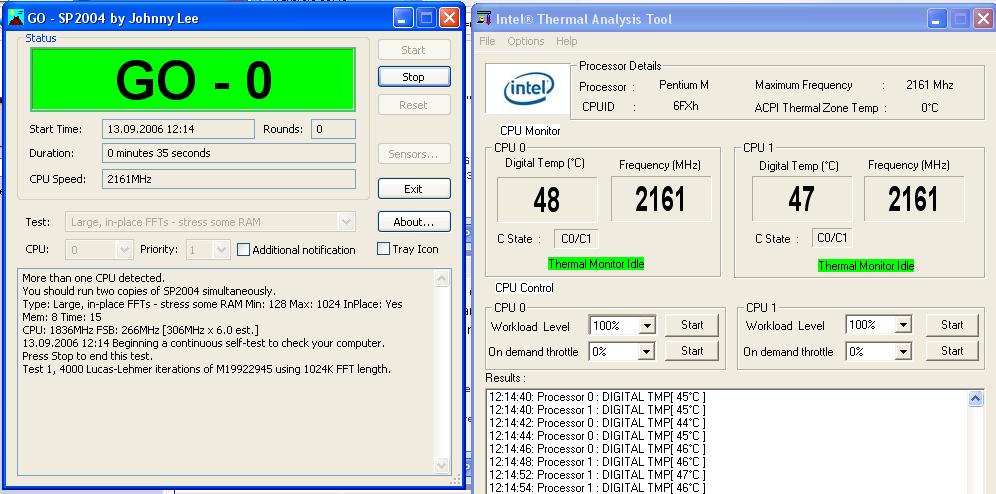The height and width of the screenshot is (494, 996).
Task: Click the SP2004 title bar app icon
Action: coord(16,18)
